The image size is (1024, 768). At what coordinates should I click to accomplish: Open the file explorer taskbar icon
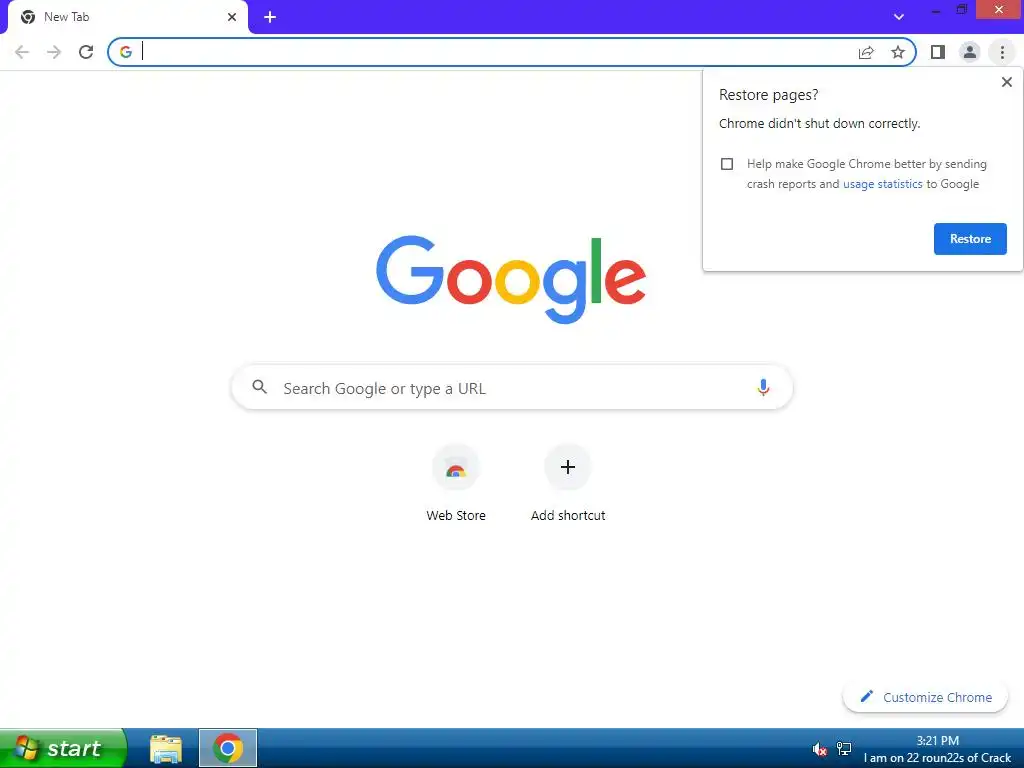pos(166,749)
